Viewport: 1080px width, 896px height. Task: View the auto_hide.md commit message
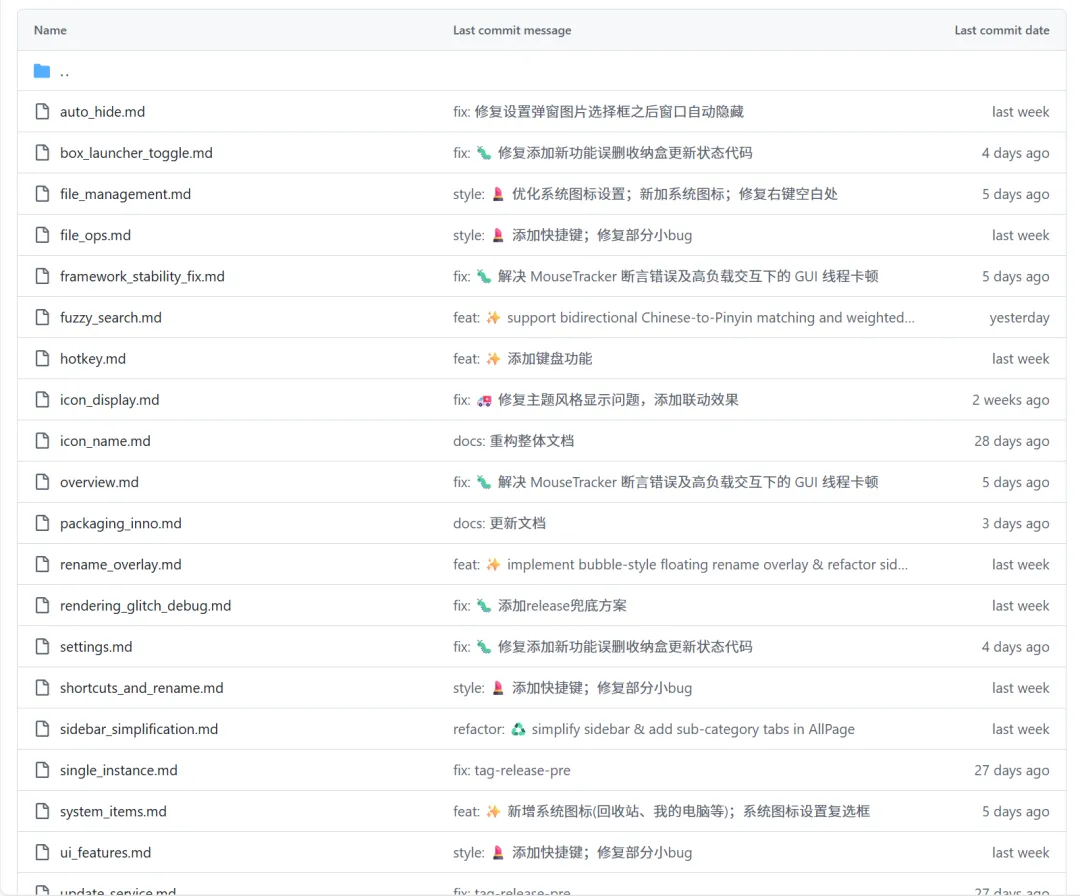click(598, 112)
